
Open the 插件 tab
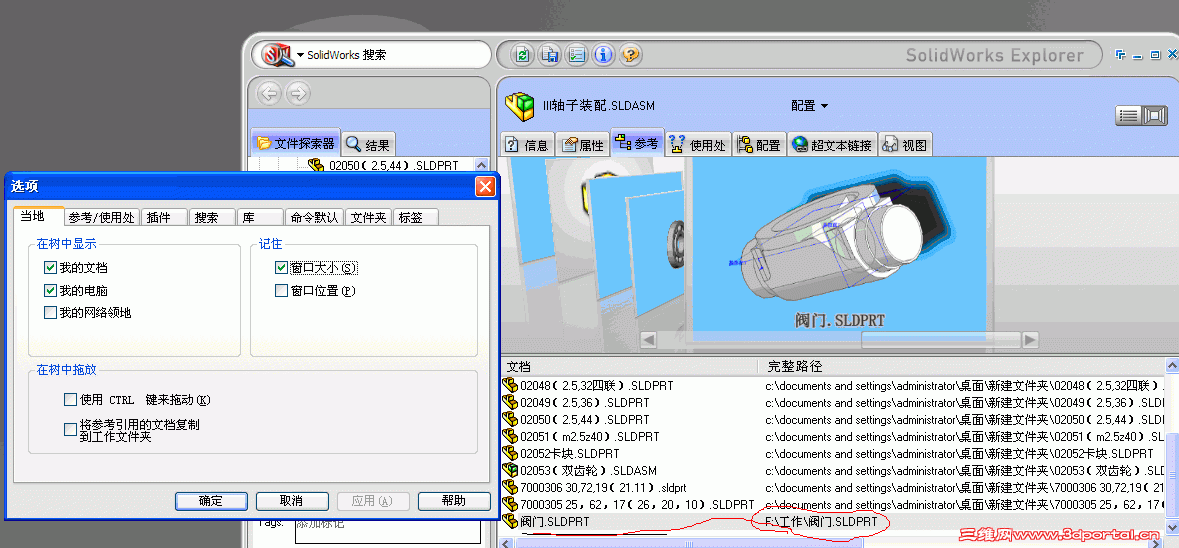(164, 217)
